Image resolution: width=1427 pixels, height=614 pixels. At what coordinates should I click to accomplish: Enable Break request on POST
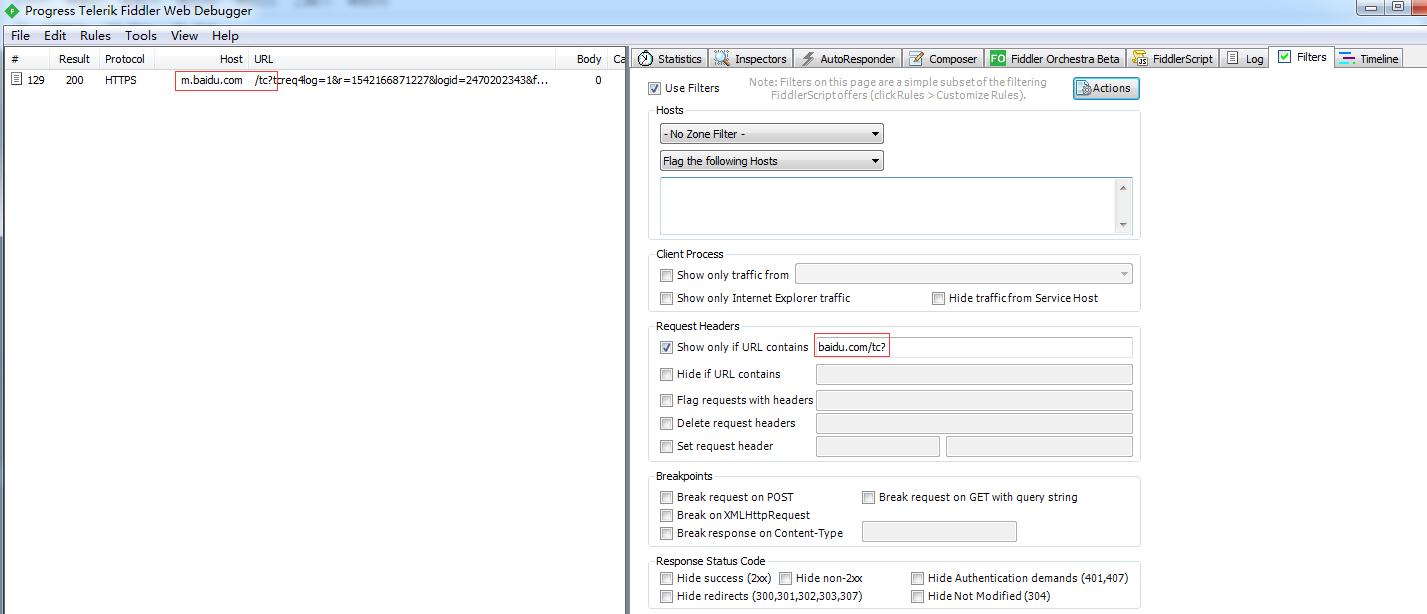(666, 497)
